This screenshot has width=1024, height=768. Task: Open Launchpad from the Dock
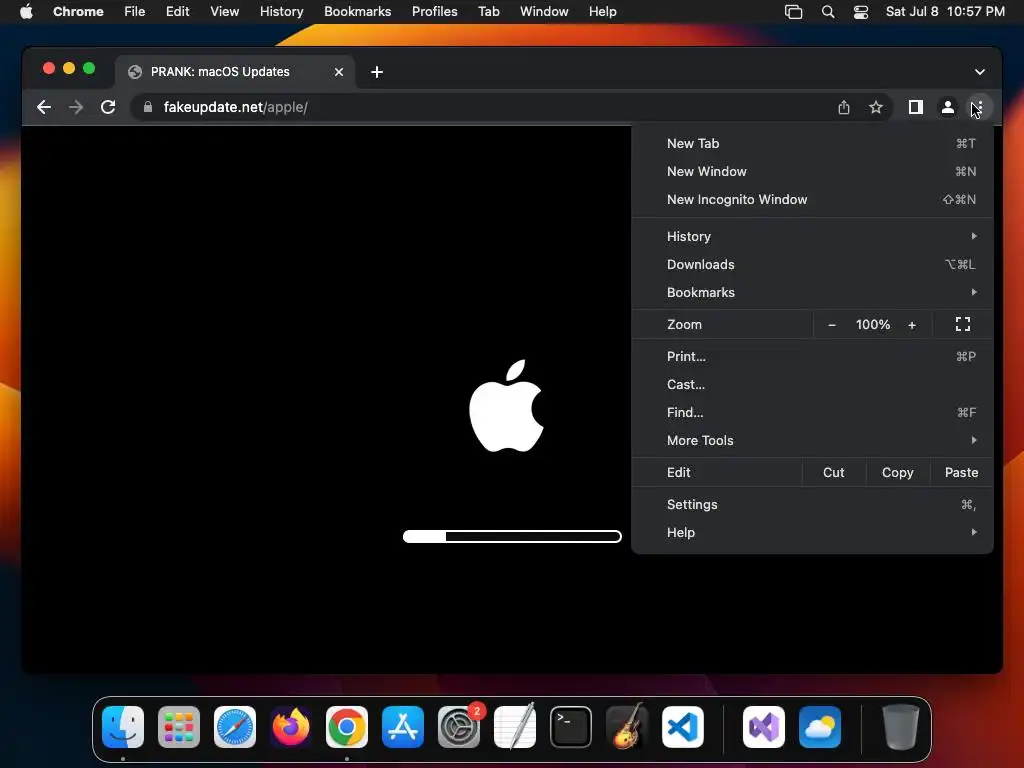[179, 727]
